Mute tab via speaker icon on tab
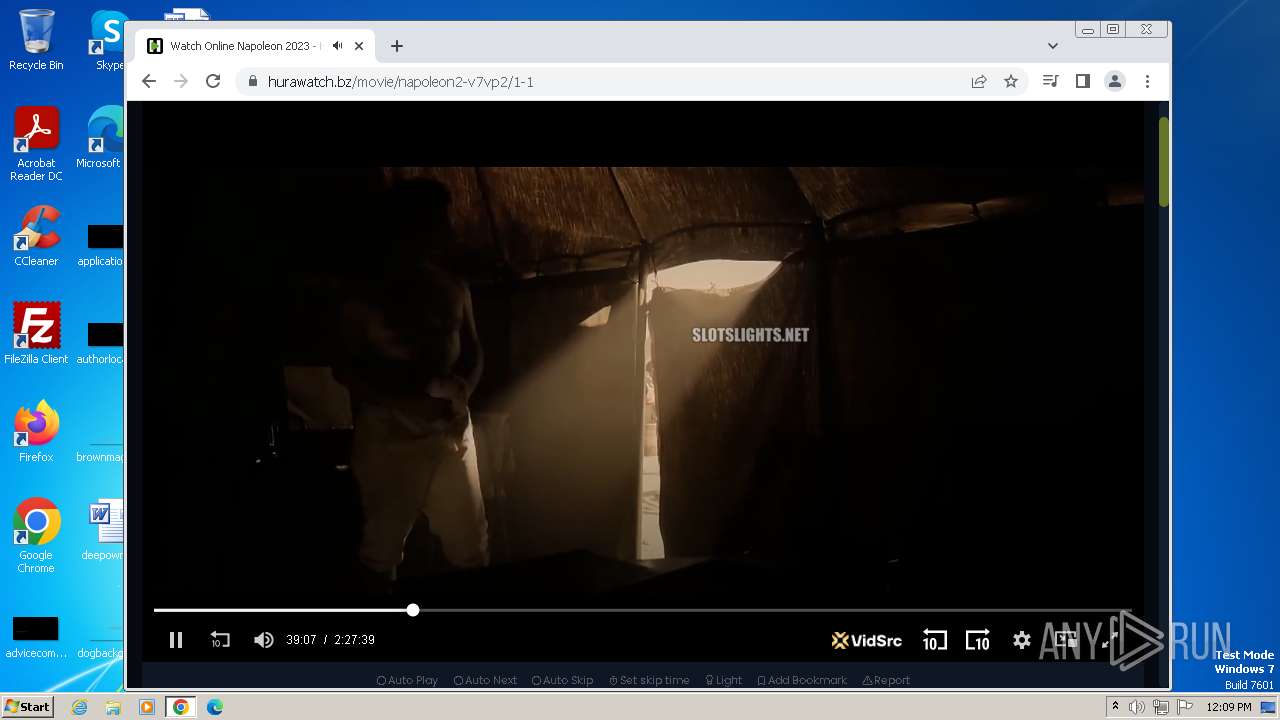1280x720 pixels. (338, 46)
